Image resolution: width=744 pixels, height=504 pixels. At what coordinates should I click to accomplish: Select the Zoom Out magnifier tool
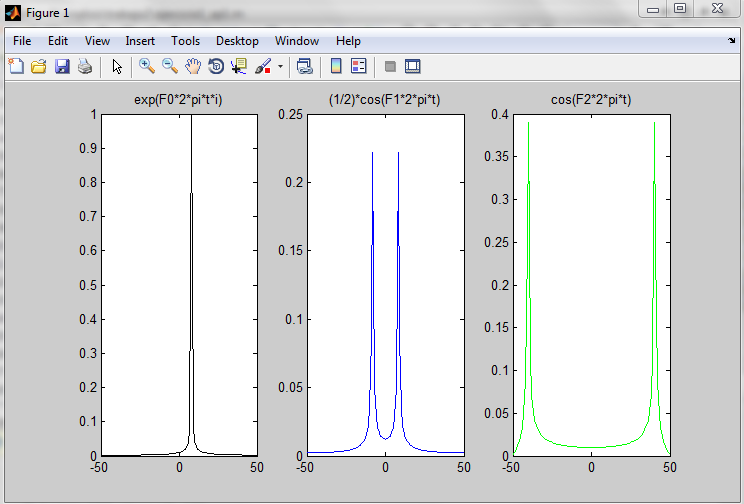(x=170, y=67)
